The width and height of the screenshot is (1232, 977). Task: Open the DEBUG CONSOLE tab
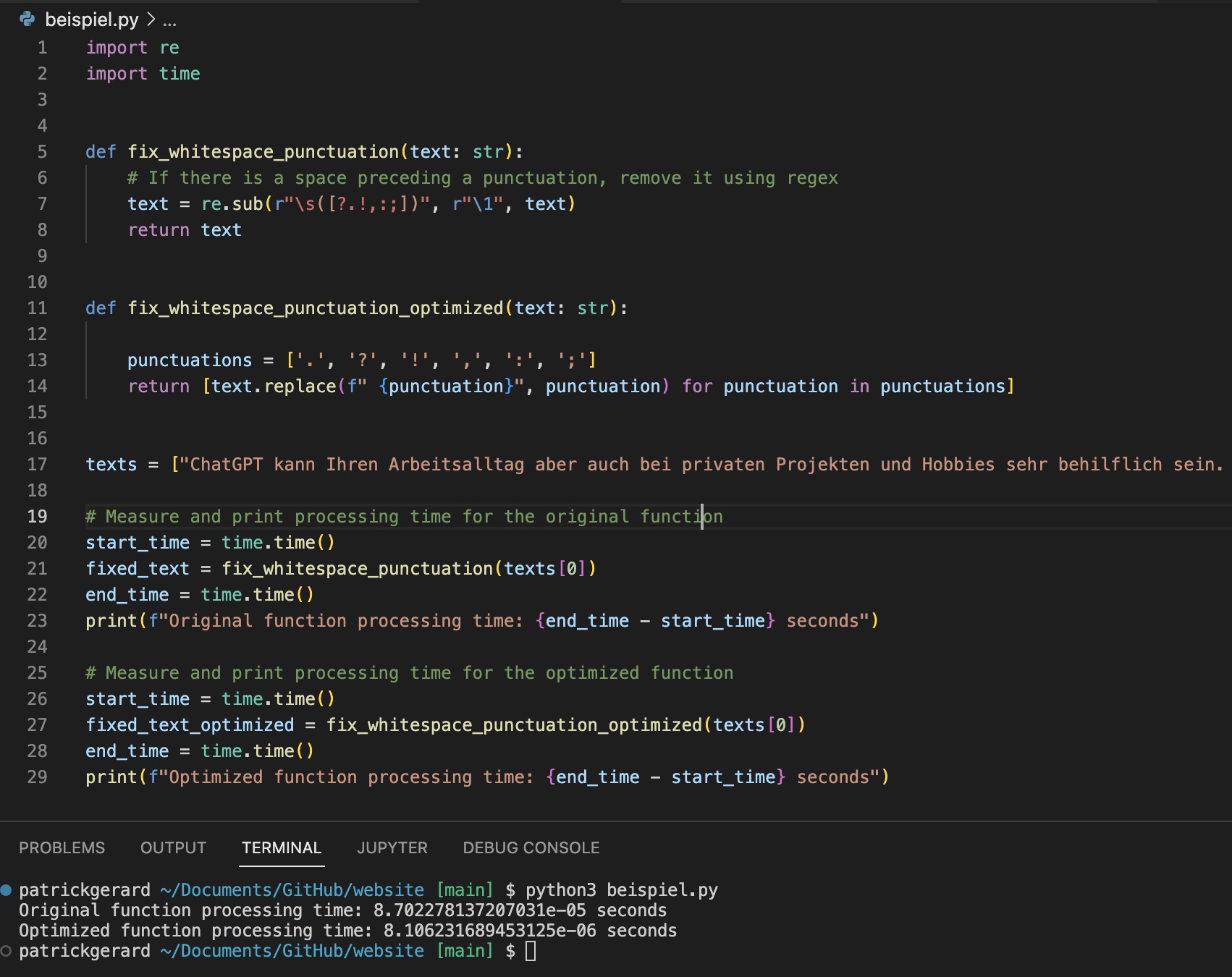[x=531, y=847]
